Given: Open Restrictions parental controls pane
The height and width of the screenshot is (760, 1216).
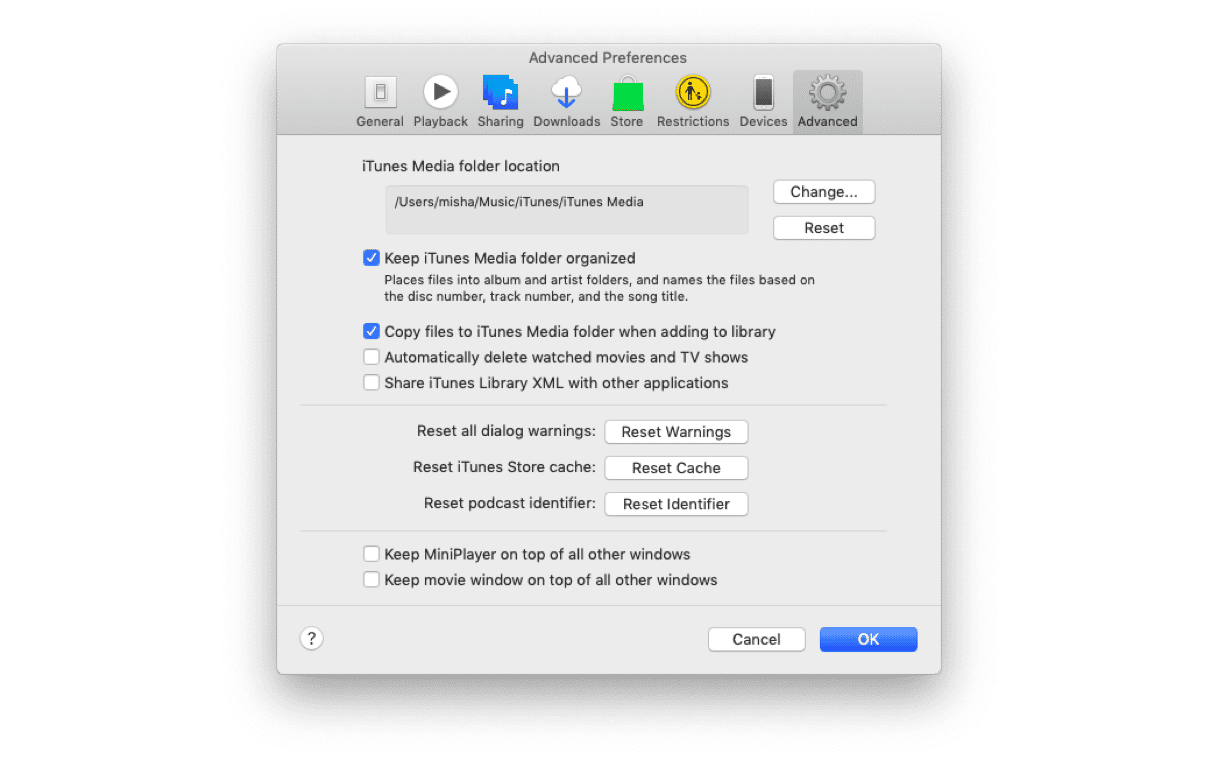Looking at the screenshot, I should click(x=693, y=102).
